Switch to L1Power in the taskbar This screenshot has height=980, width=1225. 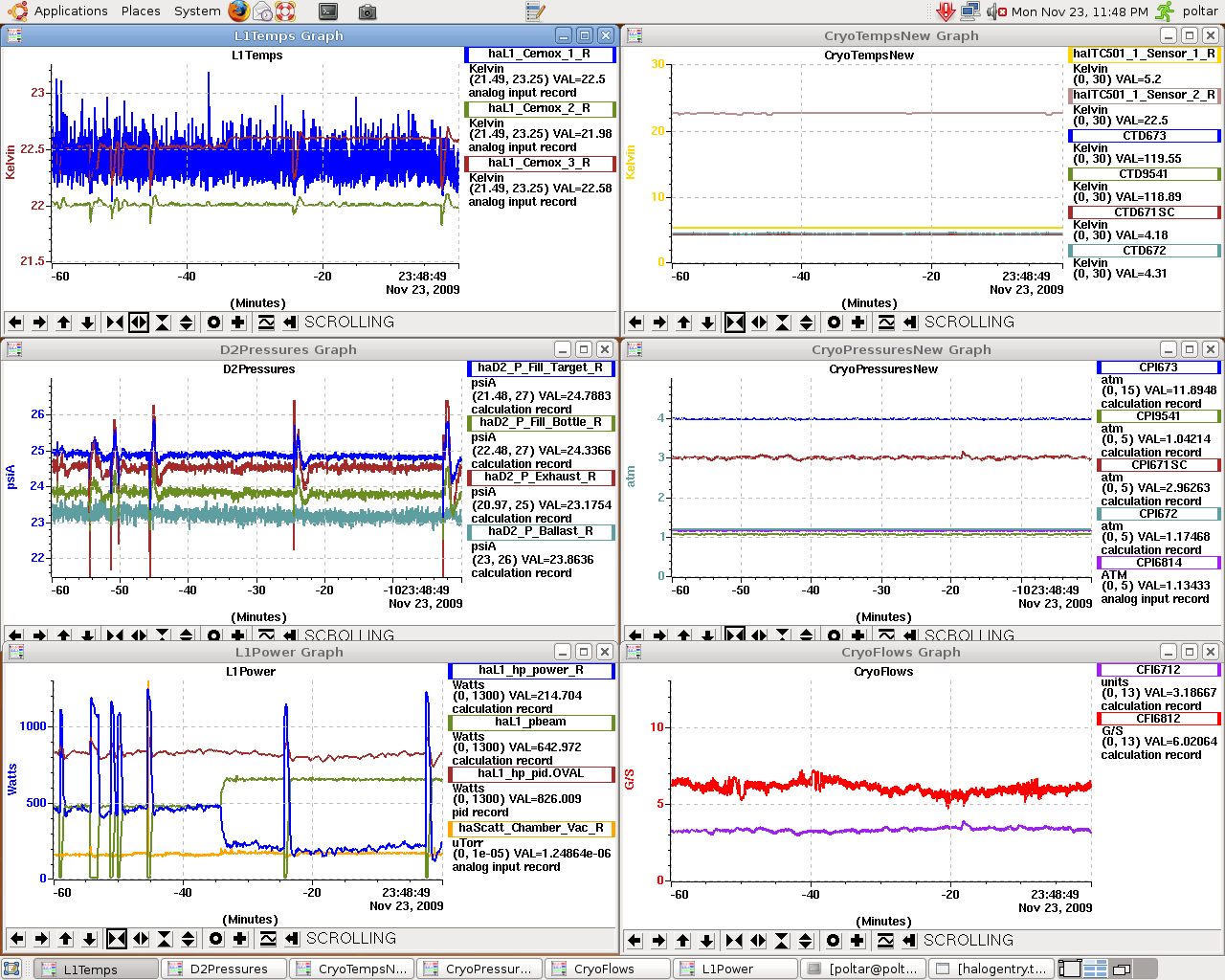[x=735, y=969]
